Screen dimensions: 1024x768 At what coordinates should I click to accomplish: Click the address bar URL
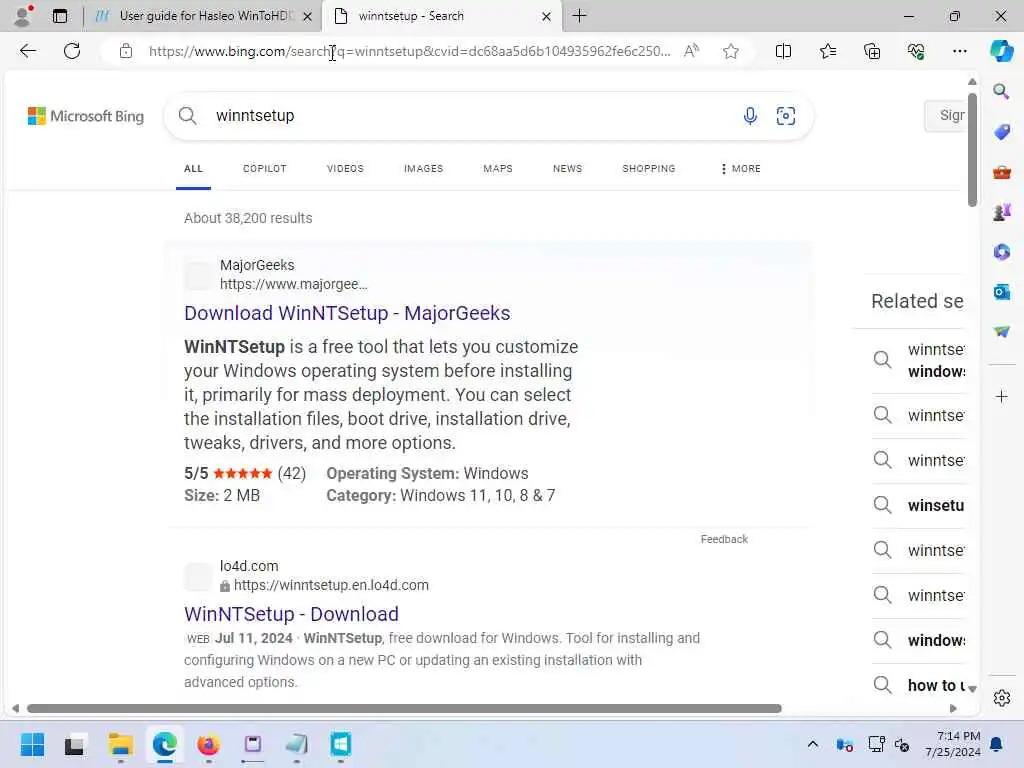(x=409, y=51)
